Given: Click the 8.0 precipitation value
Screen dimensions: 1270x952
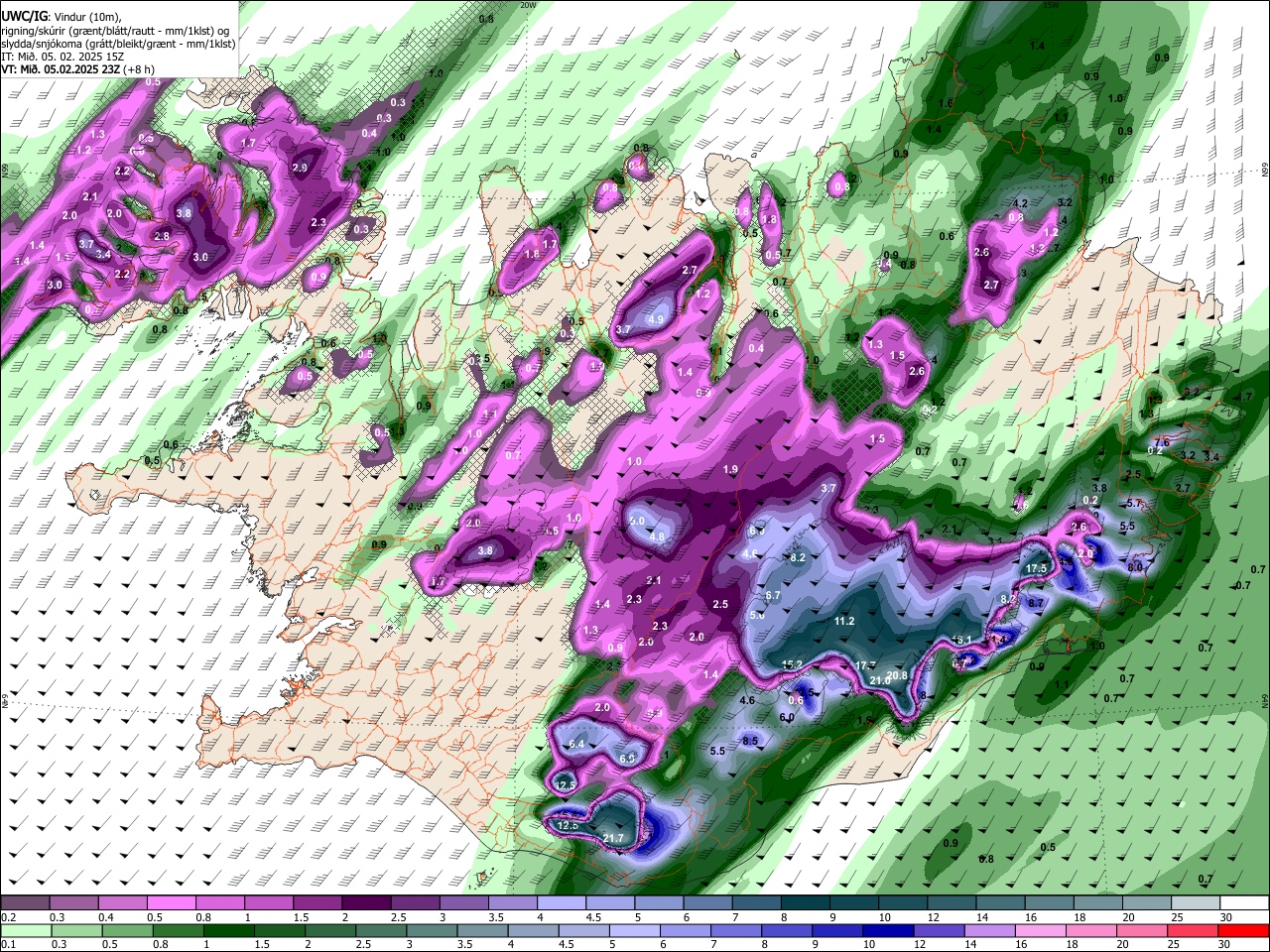Looking at the screenshot, I should (1136, 566).
